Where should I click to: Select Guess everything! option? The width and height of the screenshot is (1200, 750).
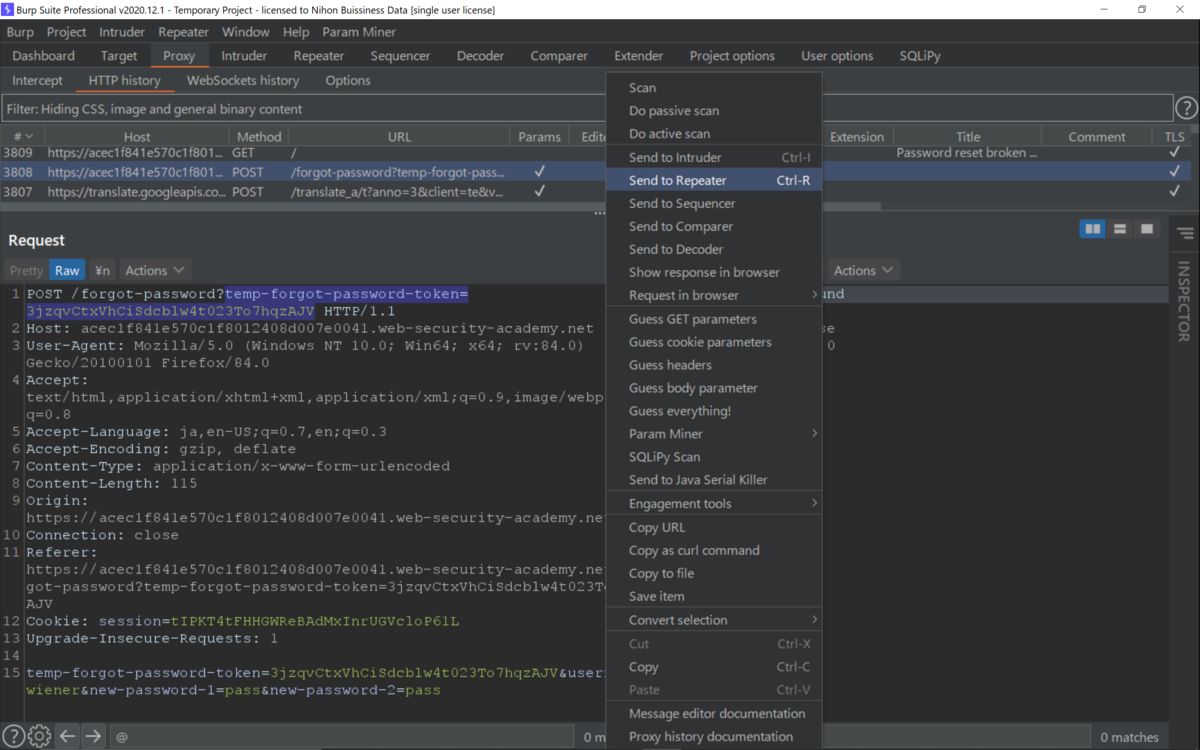click(714, 410)
